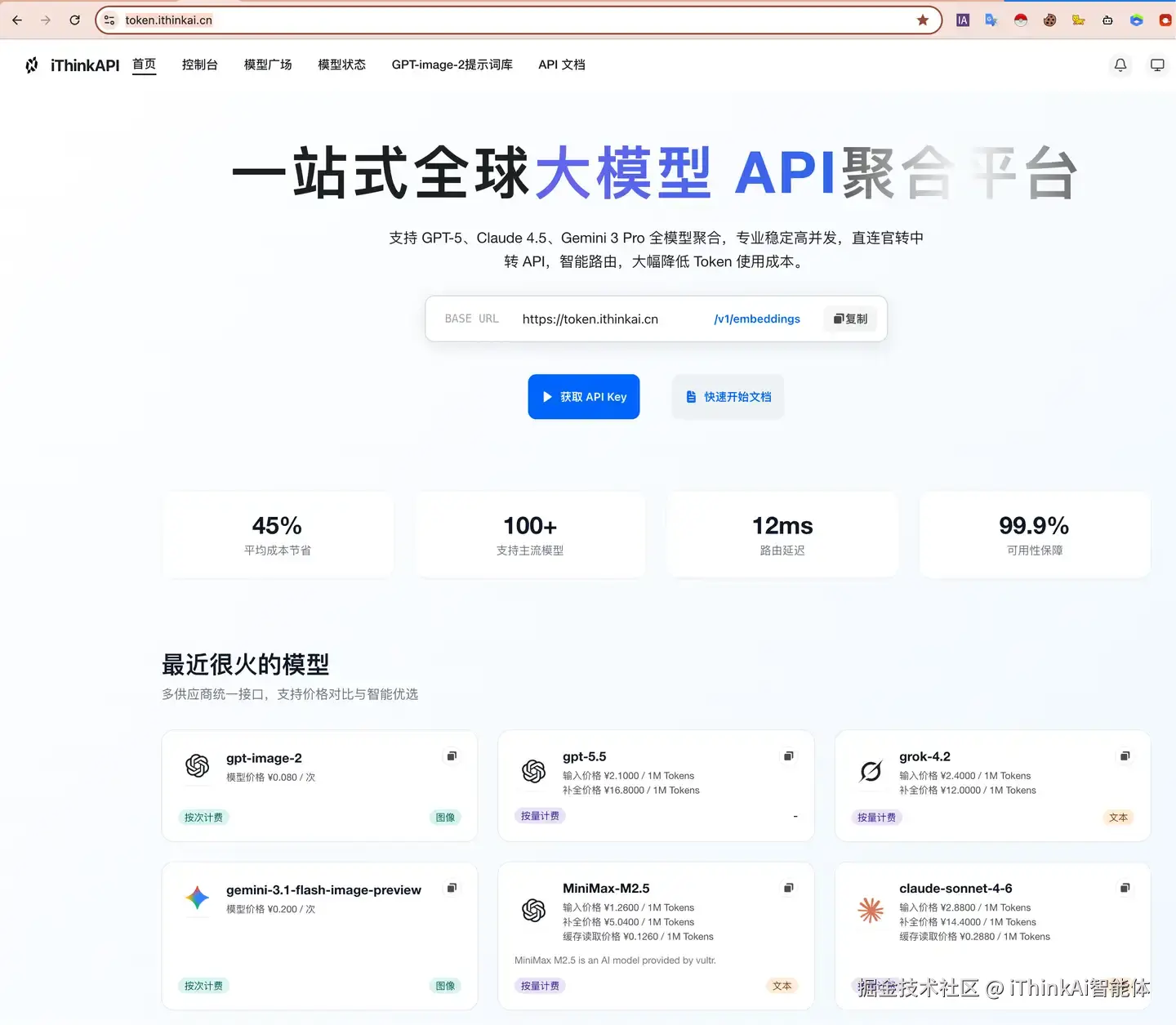Click the 100+ 支持主流模型 stat card
The height and width of the screenshot is (1025, 1176).
[x=530, y=535]
